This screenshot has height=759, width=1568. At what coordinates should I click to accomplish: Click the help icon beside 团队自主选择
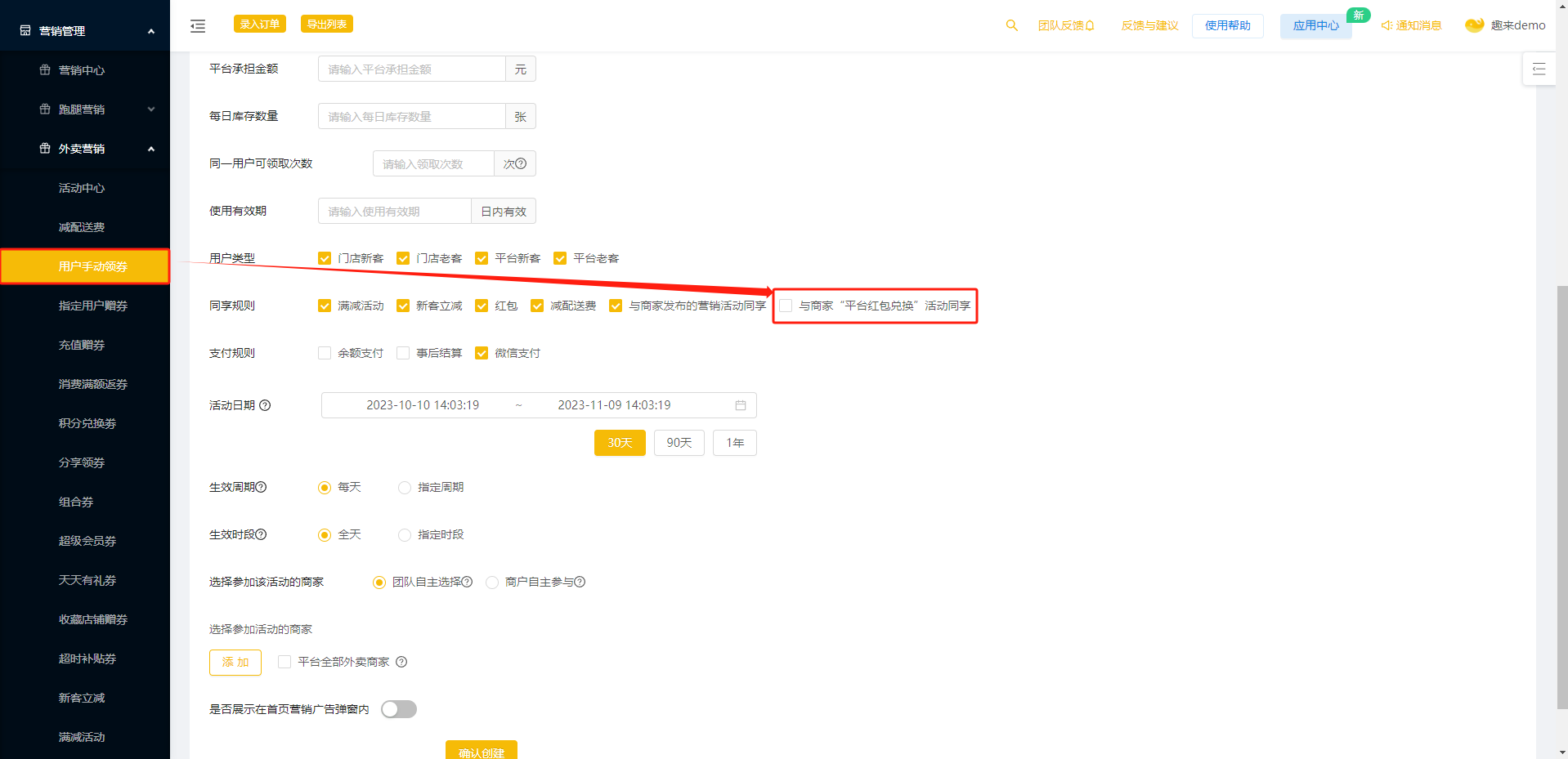click(x=467, y=582)
